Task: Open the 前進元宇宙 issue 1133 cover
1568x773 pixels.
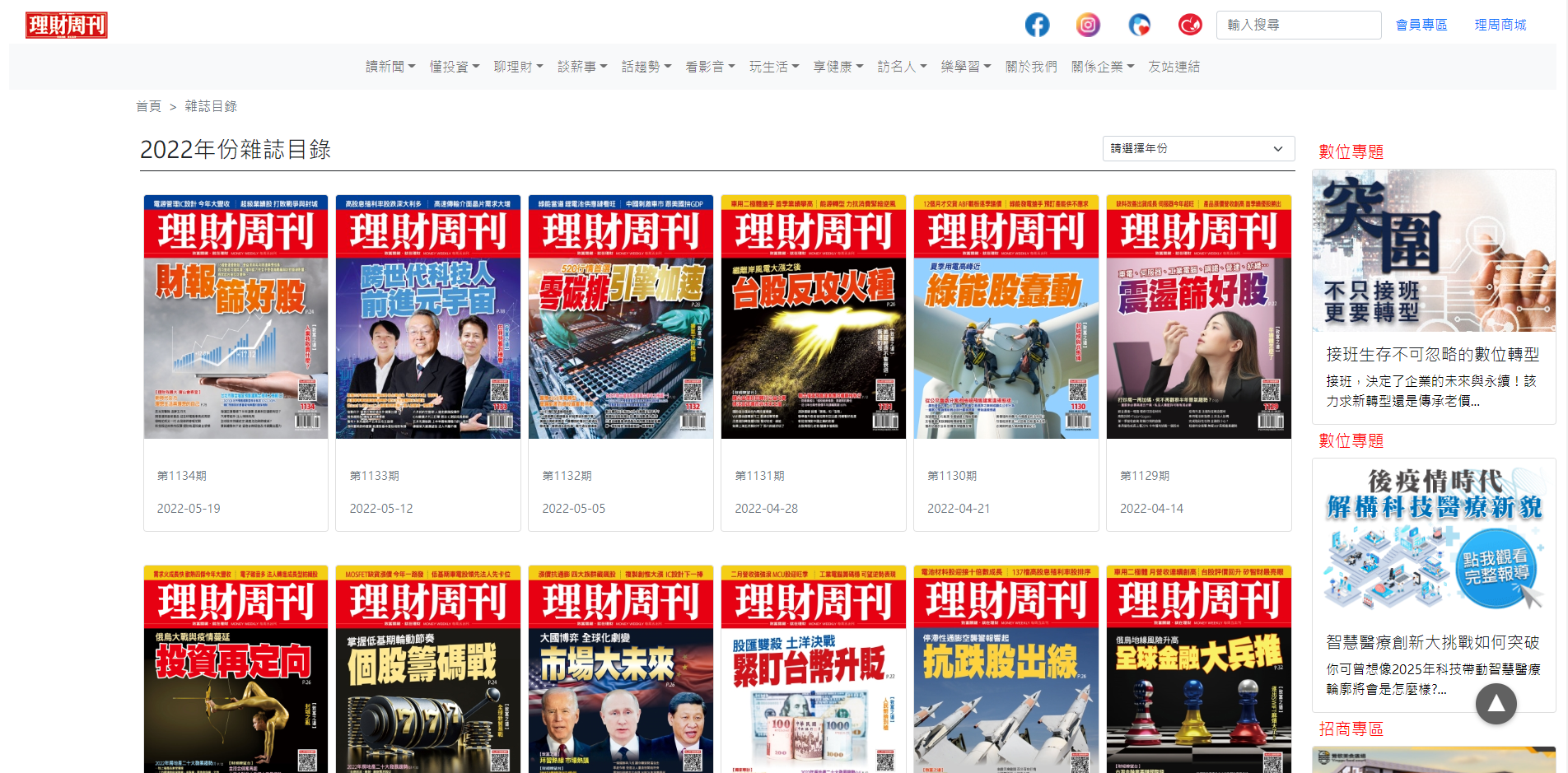Action: (428, 317)
